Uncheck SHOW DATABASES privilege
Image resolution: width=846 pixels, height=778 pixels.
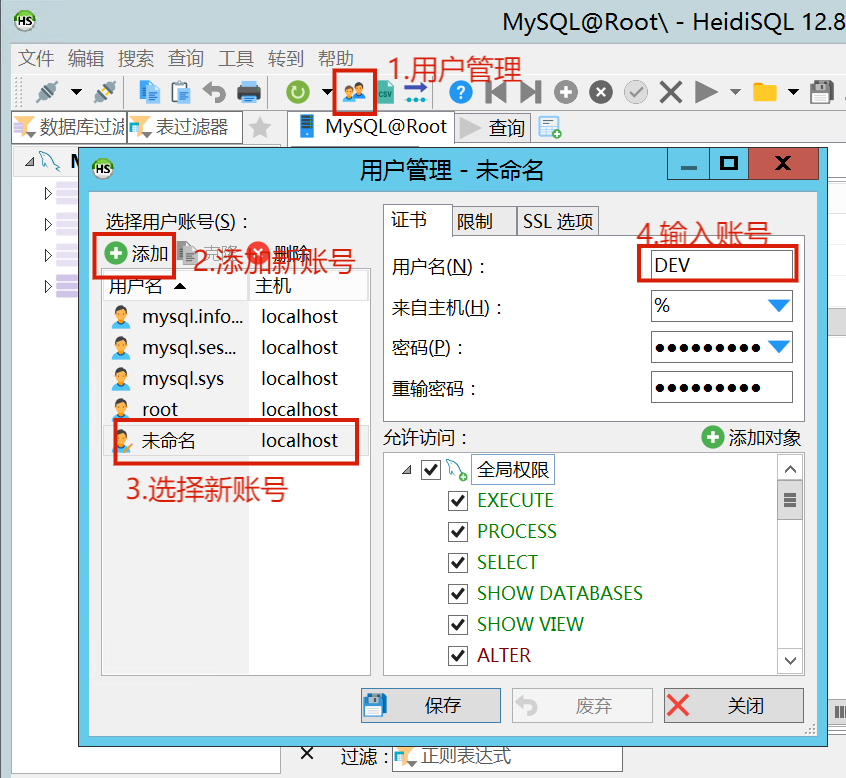pyautogui.click(x=458, y=593)
